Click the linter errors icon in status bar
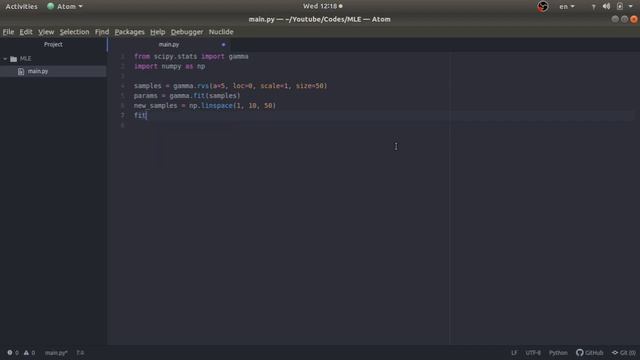The image size is (640, 360). coord(10,353)
